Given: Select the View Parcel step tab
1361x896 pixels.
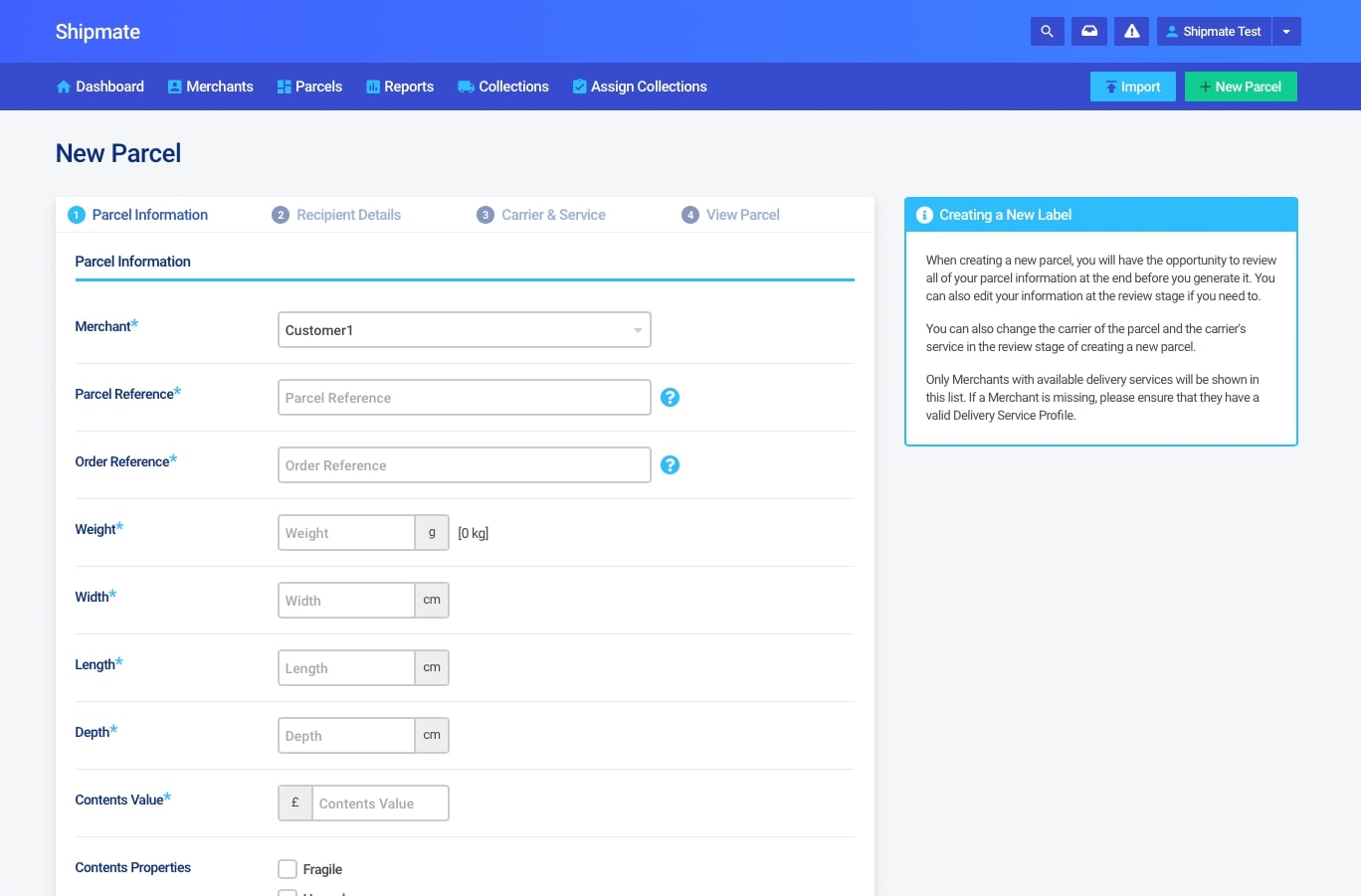Looking at the screenshot, I should (x=731, y=215).
